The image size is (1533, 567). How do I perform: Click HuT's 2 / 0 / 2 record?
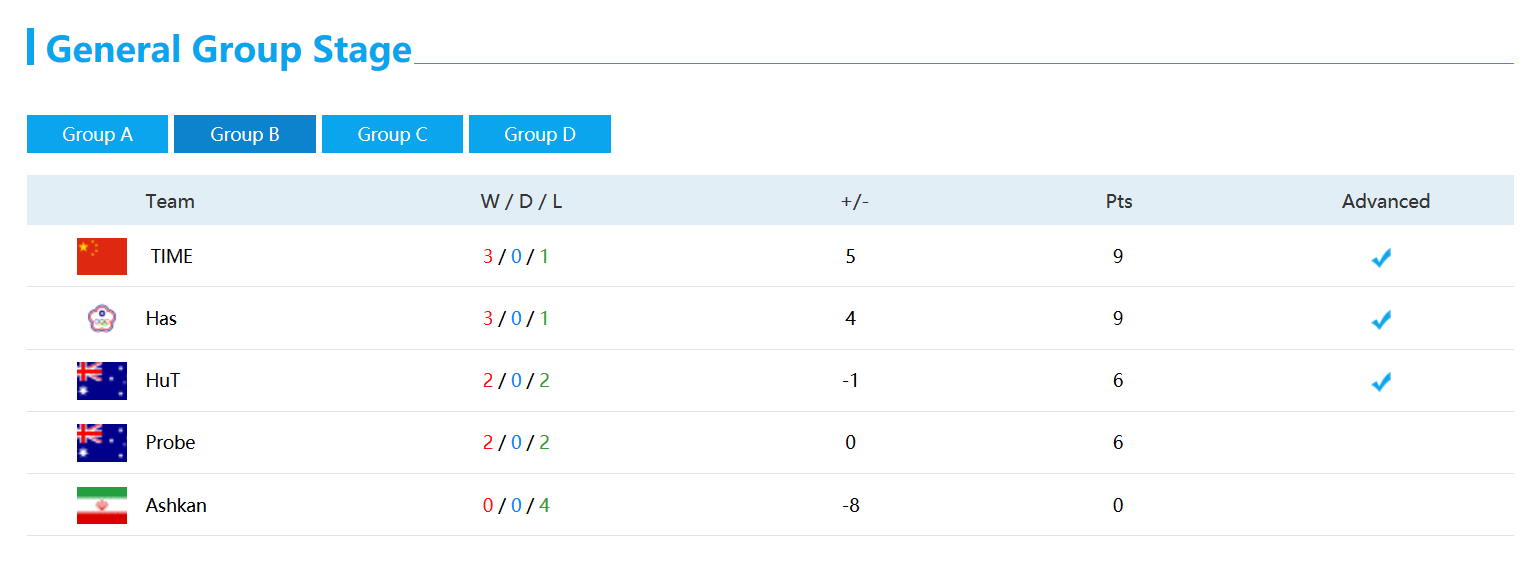516,380
